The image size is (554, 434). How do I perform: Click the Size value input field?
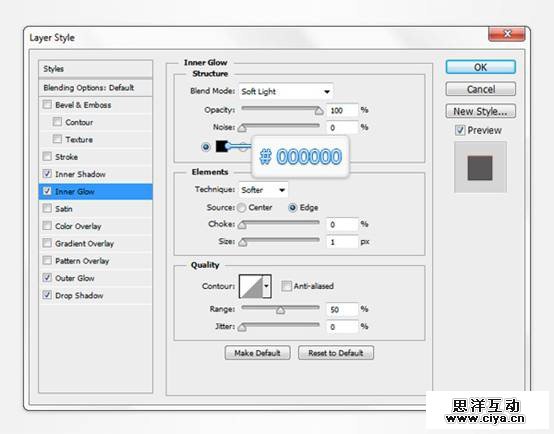click(x=342, y=242)
